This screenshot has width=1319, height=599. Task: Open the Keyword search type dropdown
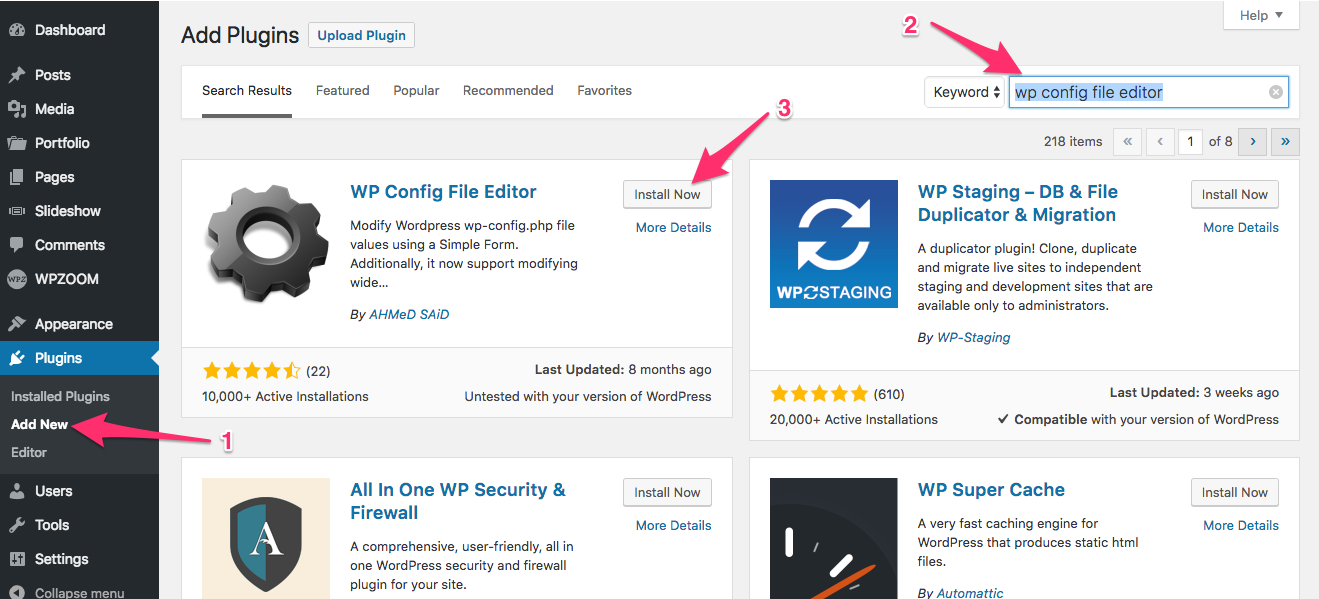click(964, 92)
